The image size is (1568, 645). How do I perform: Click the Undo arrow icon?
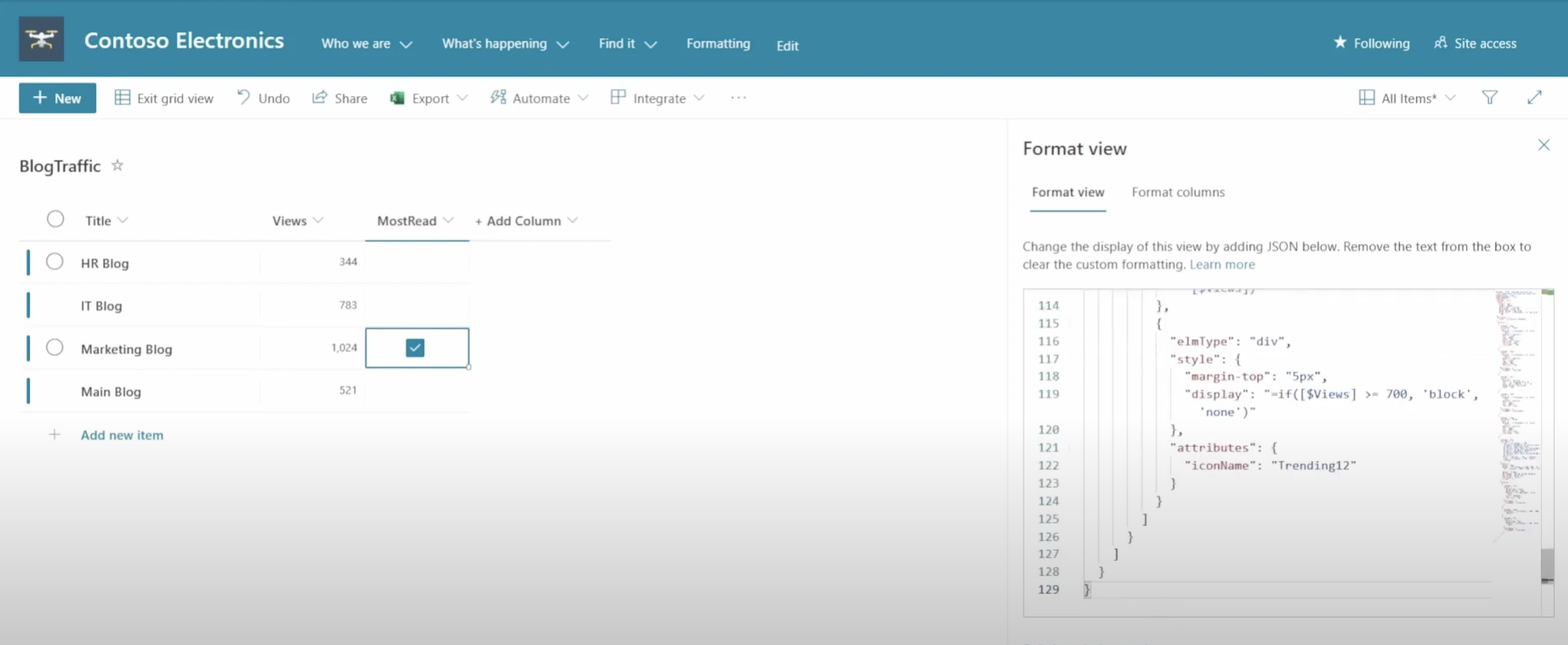tap(243, 98)
